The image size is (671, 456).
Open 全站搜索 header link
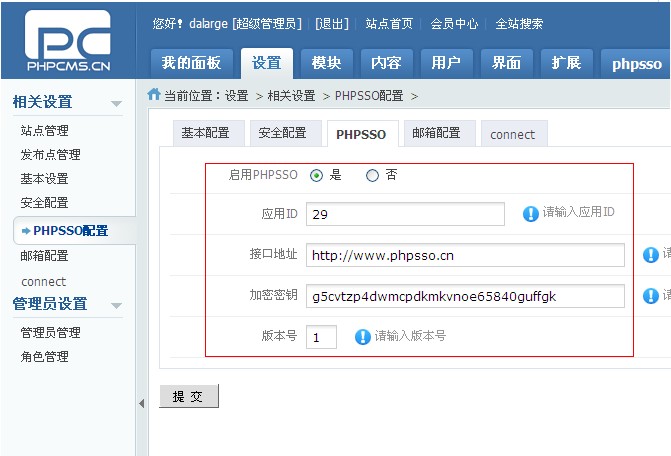[519, 24]
